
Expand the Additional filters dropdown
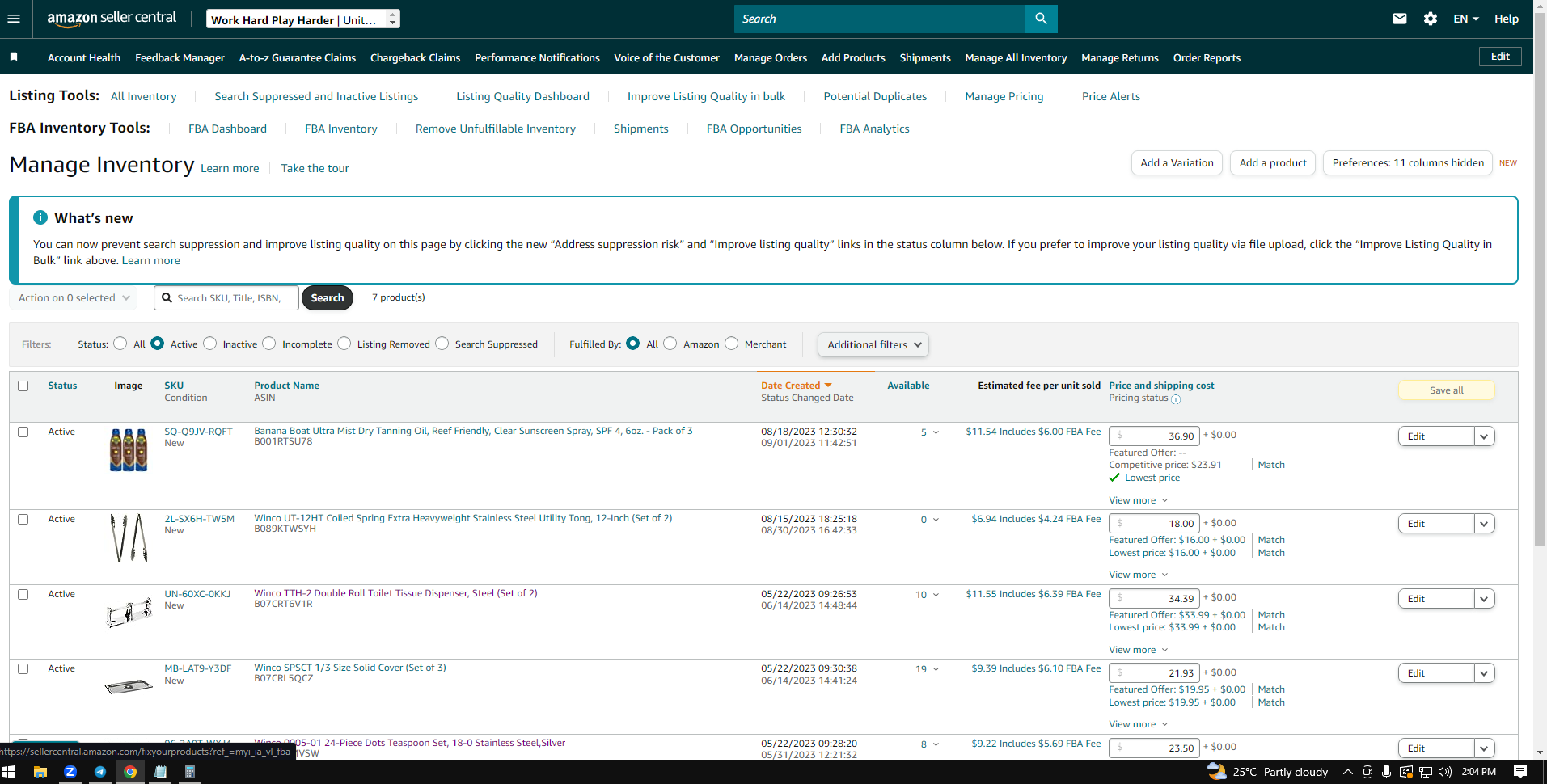(x=873, y=344)
